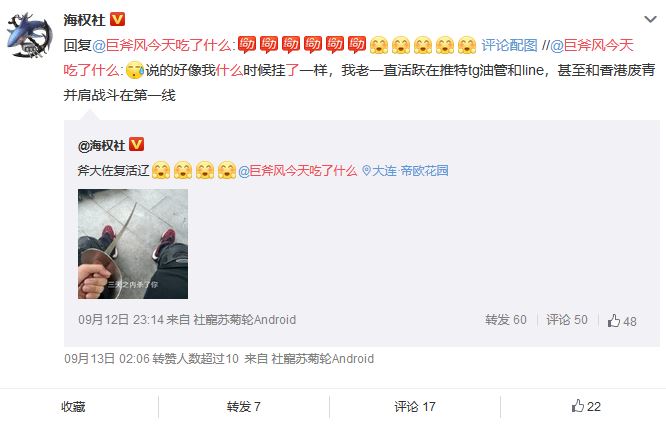Open quoted post timestamp 09月12日 23:14
Screen dimensions: 666x425
[x=121, y=320]
